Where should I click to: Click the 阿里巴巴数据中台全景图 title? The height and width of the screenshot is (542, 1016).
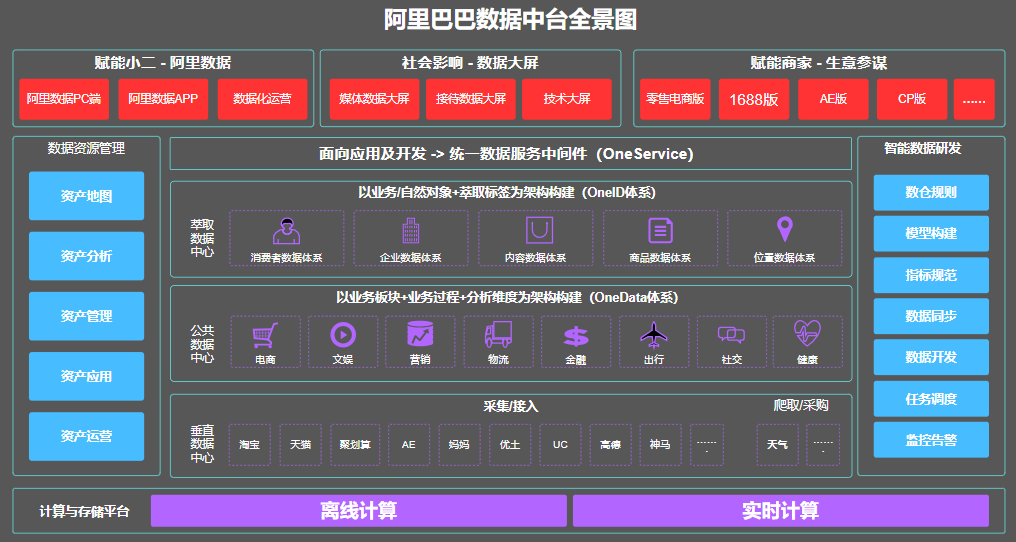[x=511, y=19]
